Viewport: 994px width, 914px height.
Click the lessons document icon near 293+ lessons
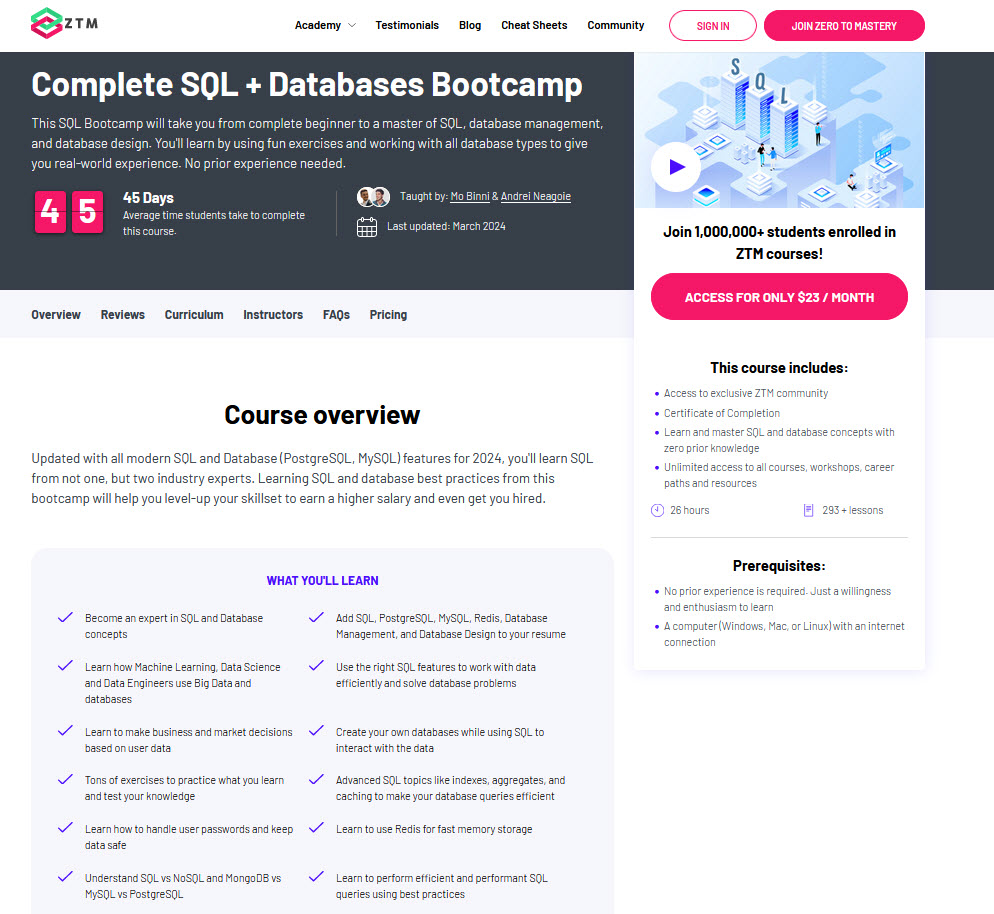click(808, 510)
